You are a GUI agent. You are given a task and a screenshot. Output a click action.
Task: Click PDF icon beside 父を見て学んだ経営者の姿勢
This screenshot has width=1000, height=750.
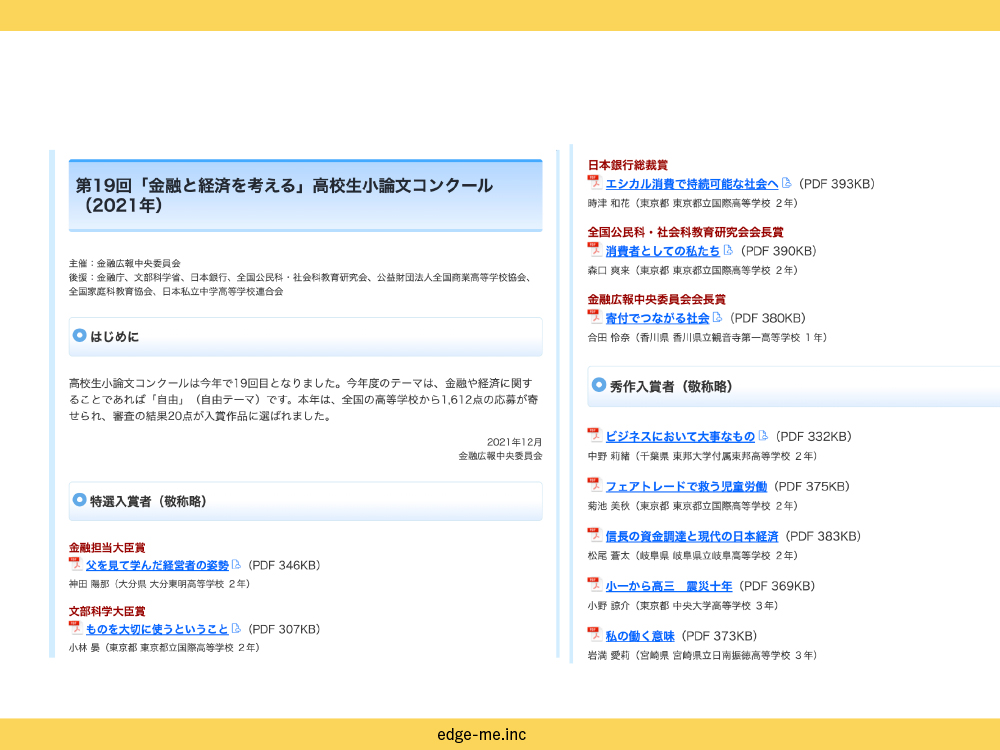pyautogui.click(x=75, y=565)
